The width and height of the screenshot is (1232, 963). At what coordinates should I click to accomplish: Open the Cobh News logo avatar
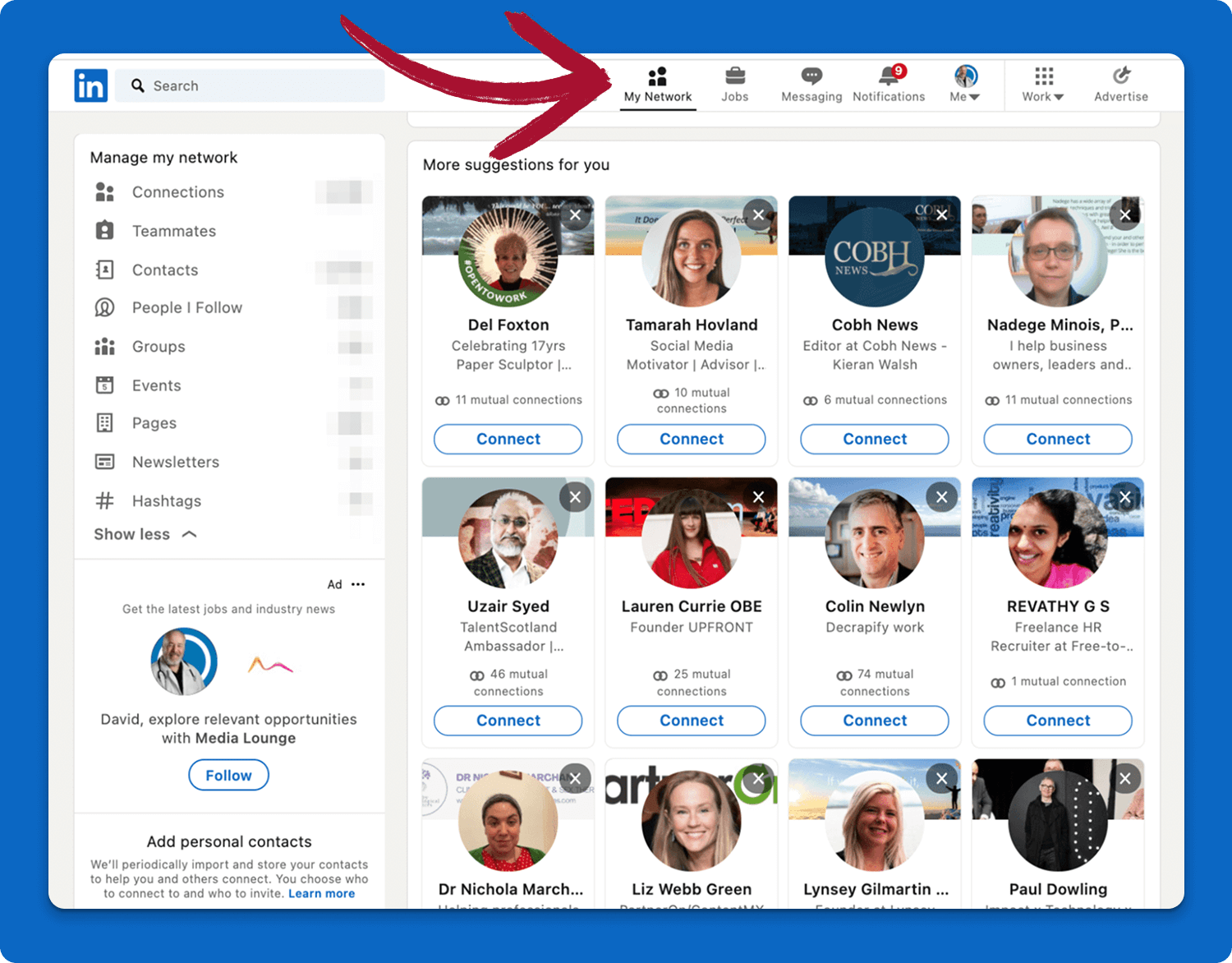coord(875,257)
